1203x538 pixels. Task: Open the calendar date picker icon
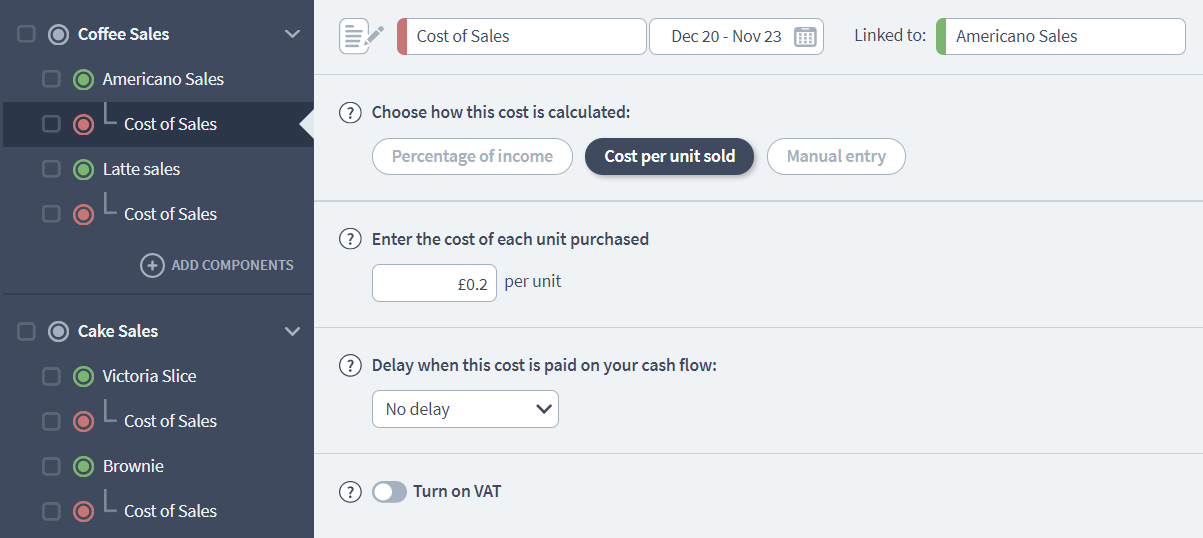click(x=805, y=37)
